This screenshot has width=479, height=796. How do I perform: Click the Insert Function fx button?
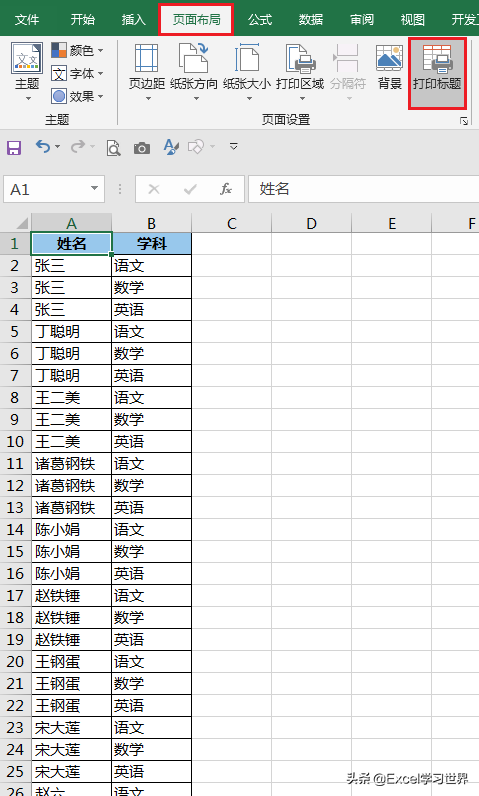click(226, 189)
